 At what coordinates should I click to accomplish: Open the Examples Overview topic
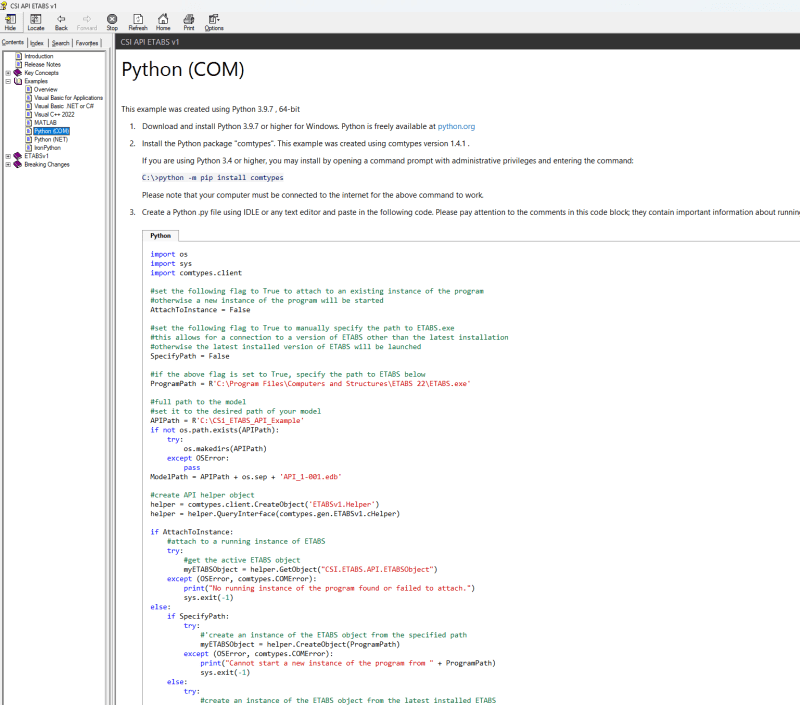[45, 89]
